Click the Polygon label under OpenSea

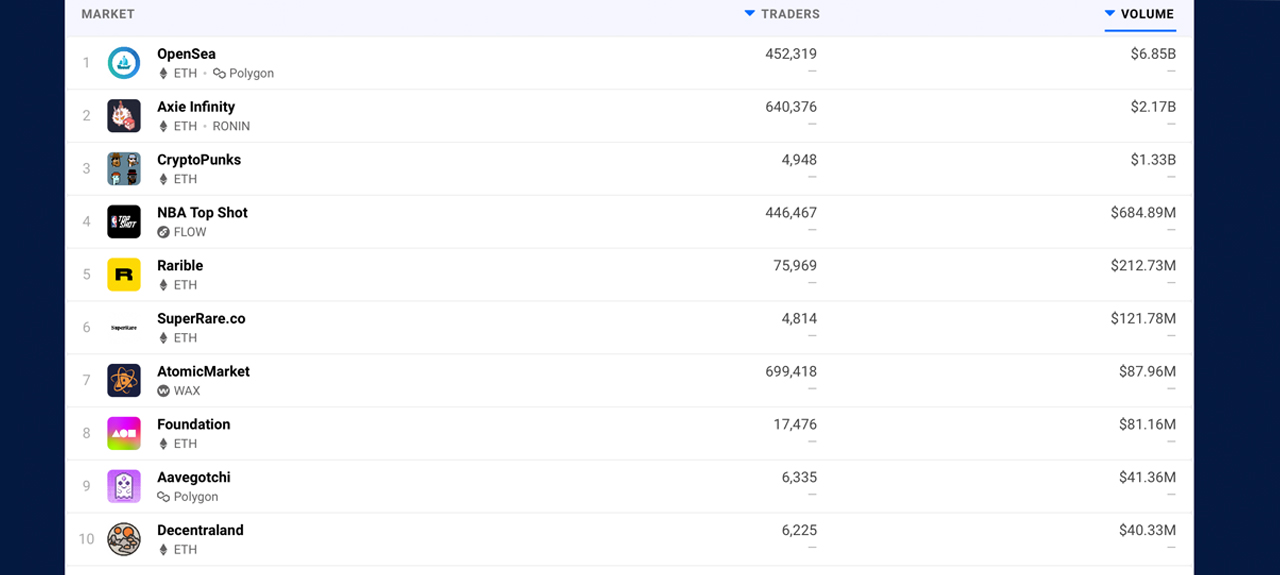pos(251,74)
